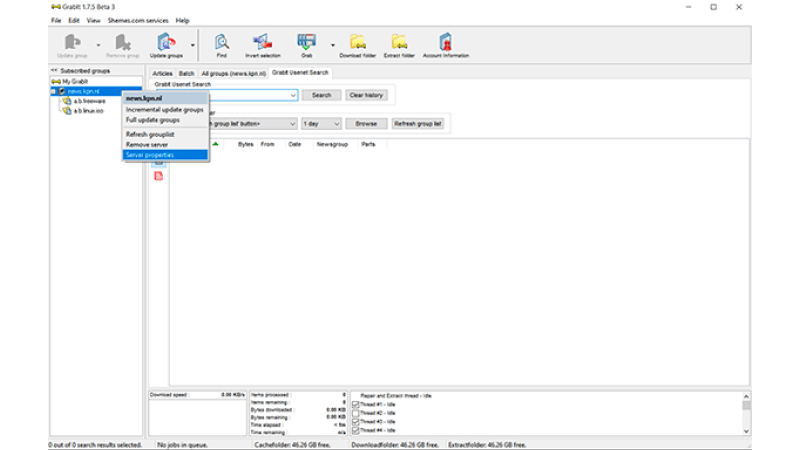This screenshot has width=800, height=450.
Task: Open the Download folder
Action: (x=358, y=45)
